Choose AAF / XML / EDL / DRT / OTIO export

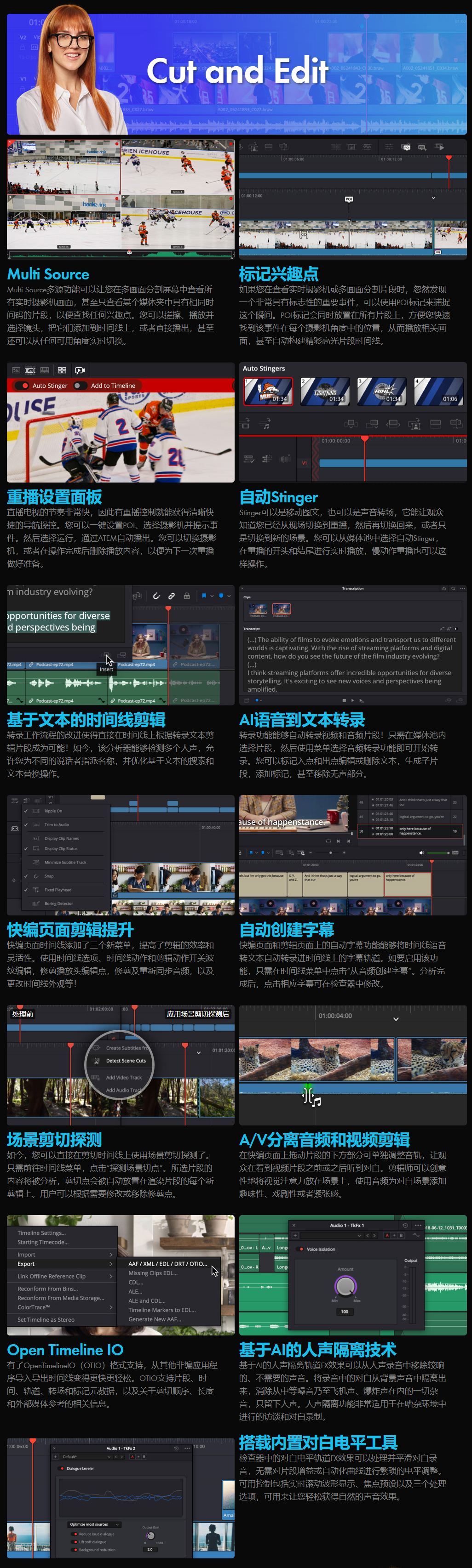pos(167,1264)
